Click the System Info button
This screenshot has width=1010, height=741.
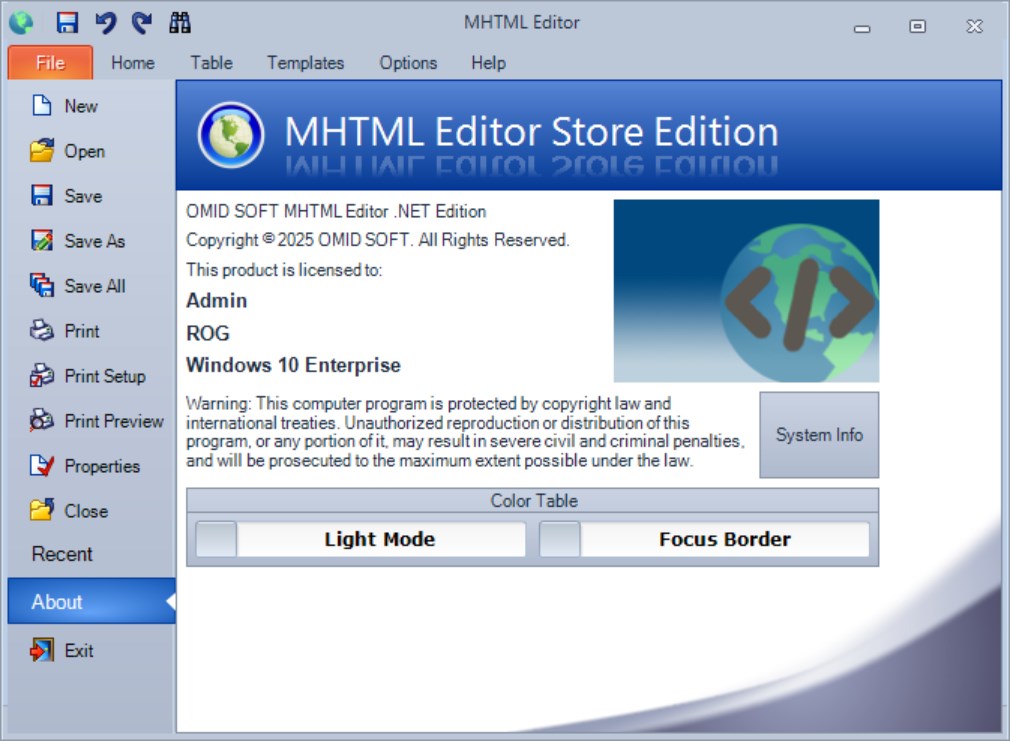(x=819, y=435)
